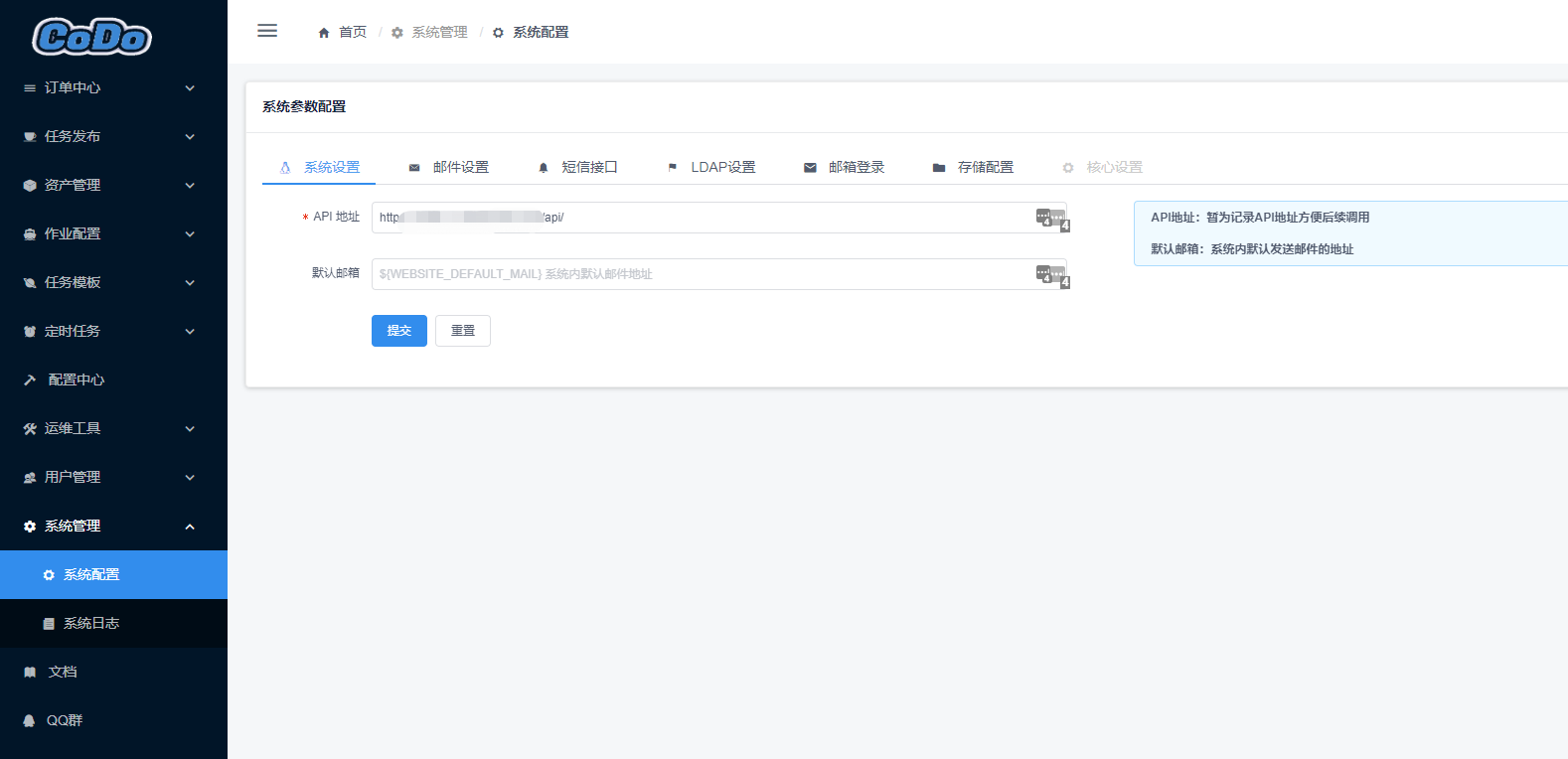This screenshot has width=1568, height=759.
Task: Click the 核心设置 tab label
Action: tap(1114, 168)
